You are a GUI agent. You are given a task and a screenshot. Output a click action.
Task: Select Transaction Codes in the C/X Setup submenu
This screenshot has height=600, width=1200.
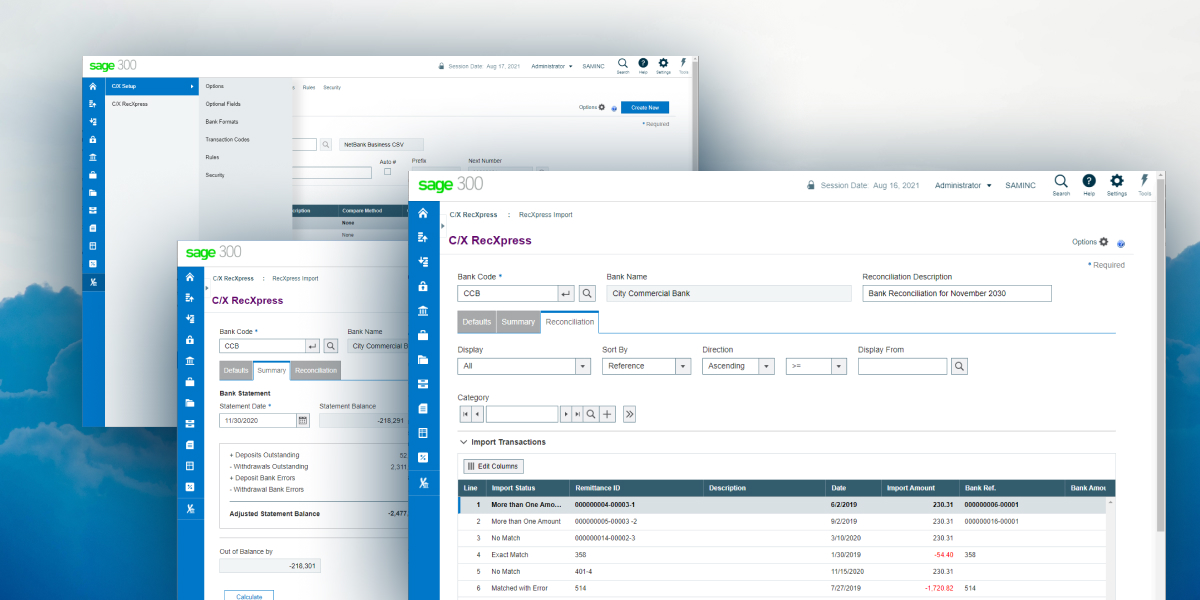point(227,140)
